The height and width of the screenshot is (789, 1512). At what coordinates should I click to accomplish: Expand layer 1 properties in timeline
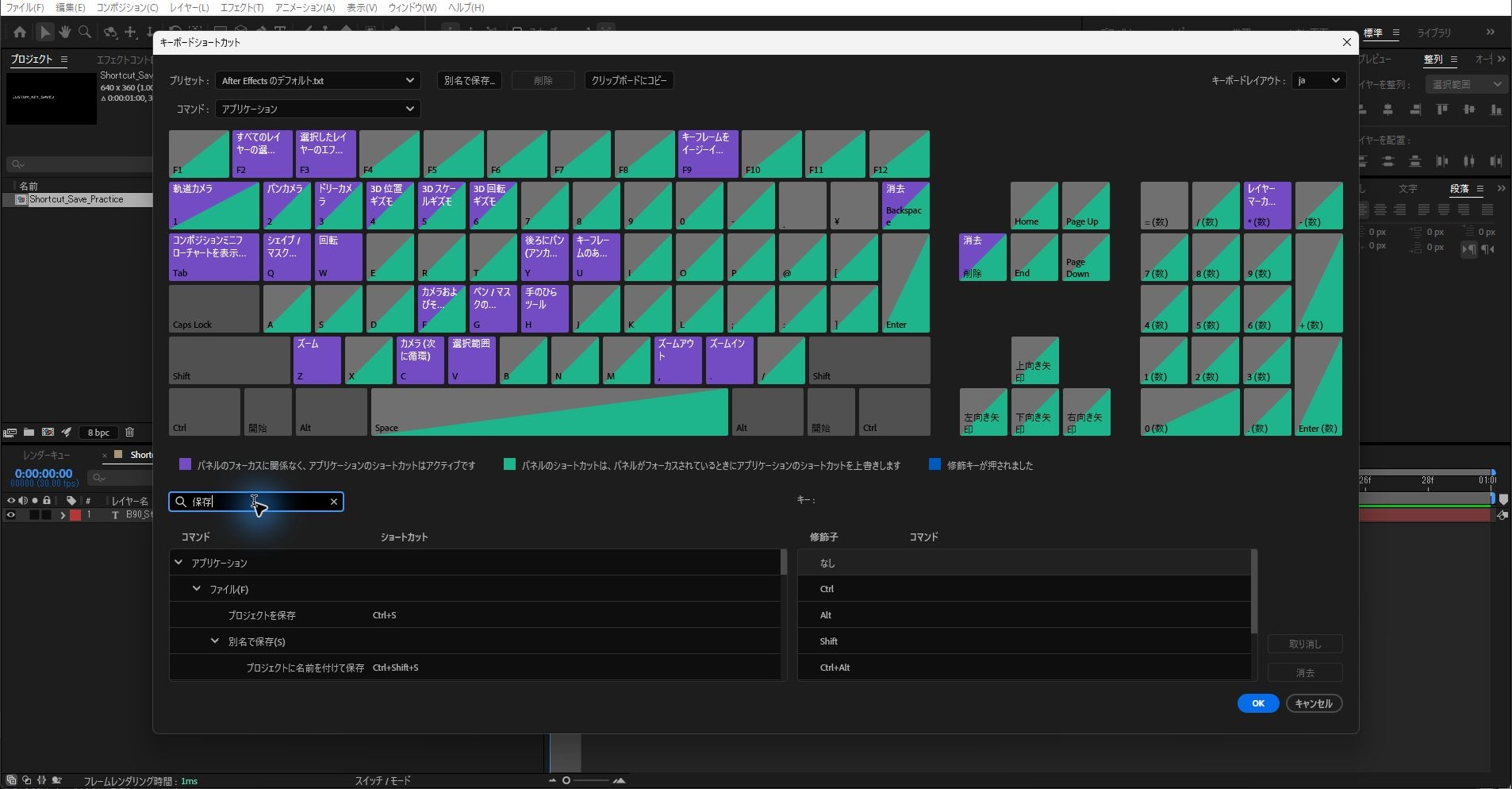pyautogui.click(x=63, y=515)
